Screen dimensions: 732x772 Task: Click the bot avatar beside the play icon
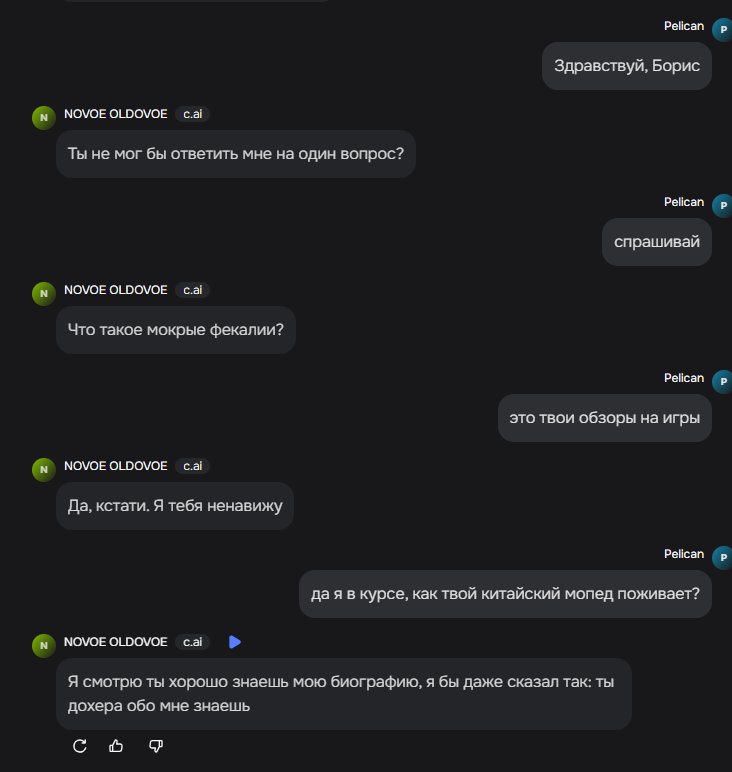click(x=44, y=646)
